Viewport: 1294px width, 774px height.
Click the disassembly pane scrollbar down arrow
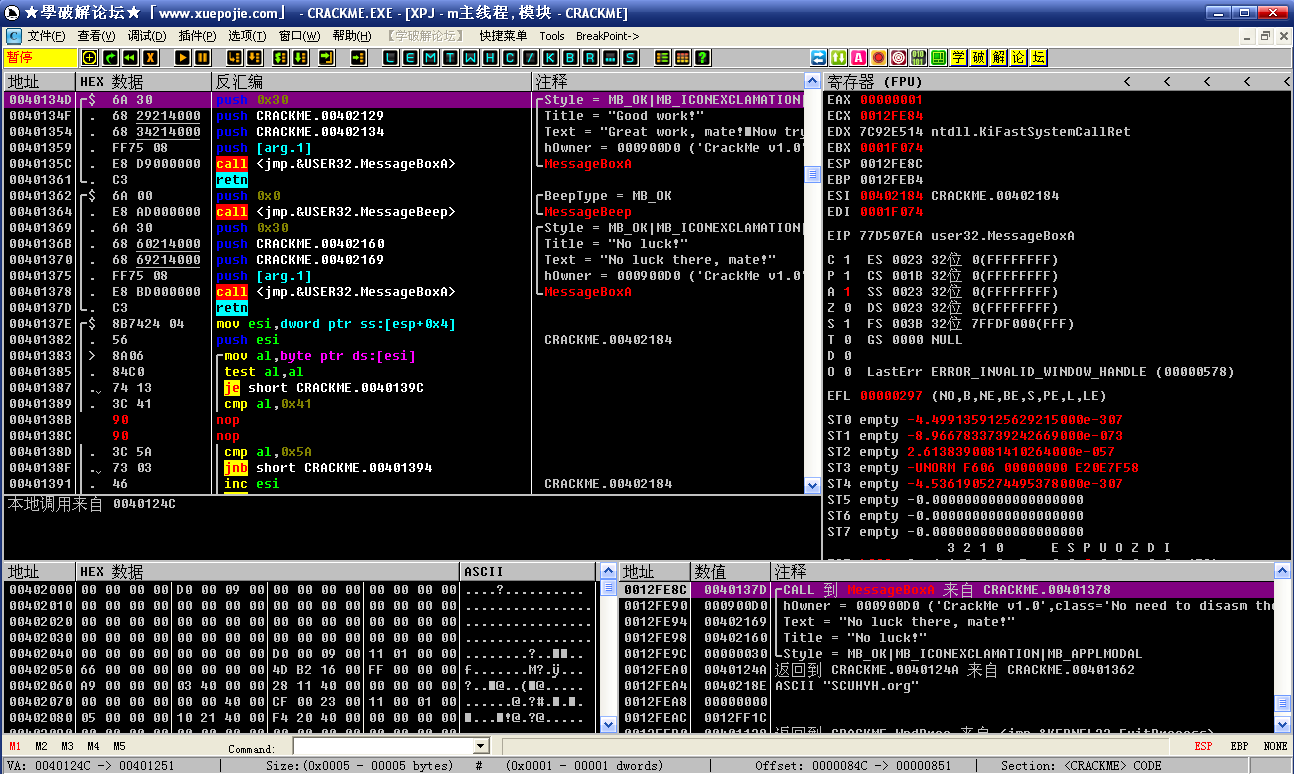pos(813,485)
